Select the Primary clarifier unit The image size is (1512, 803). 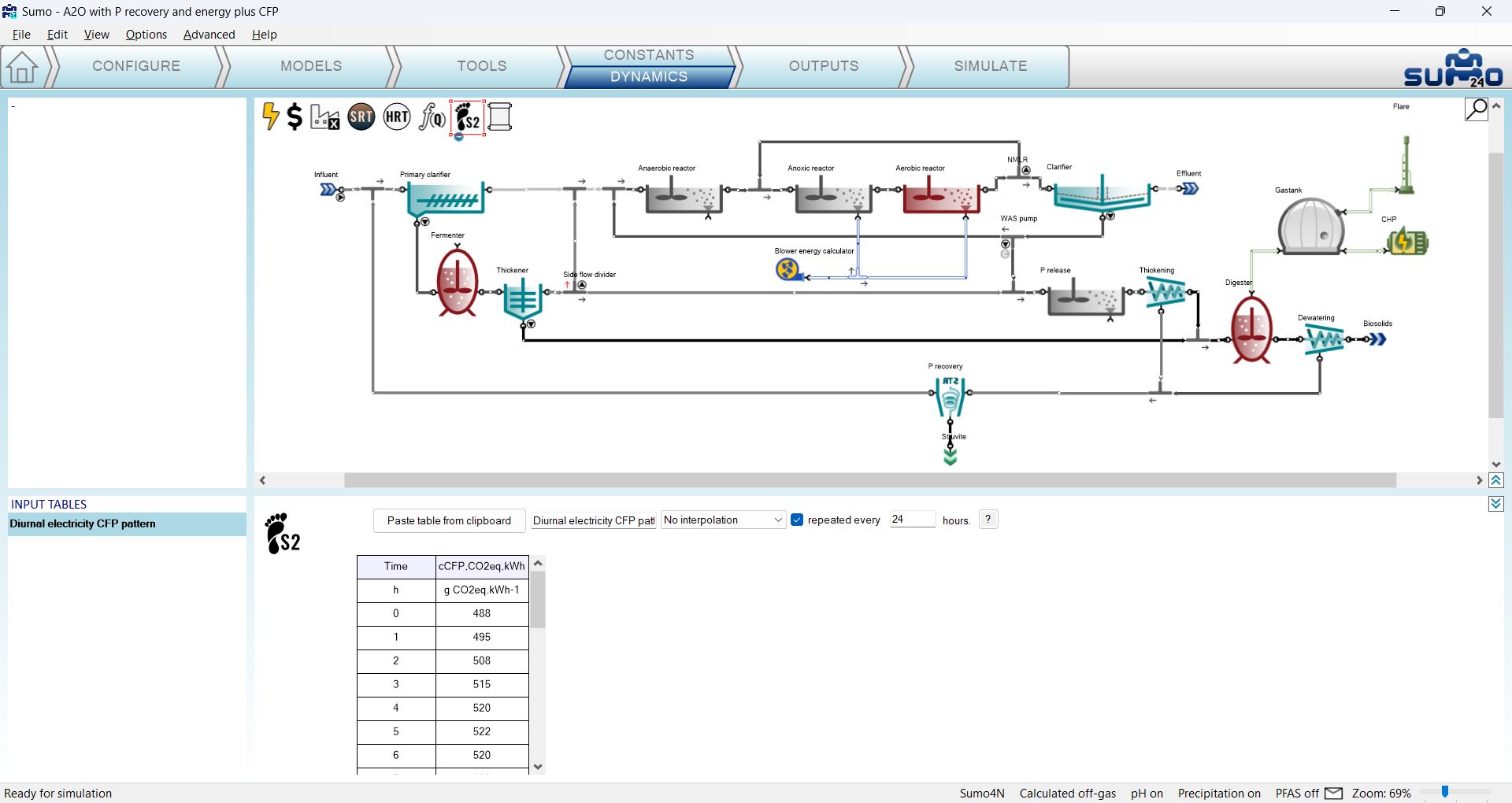pyautogui.click(x=445, y=199)
